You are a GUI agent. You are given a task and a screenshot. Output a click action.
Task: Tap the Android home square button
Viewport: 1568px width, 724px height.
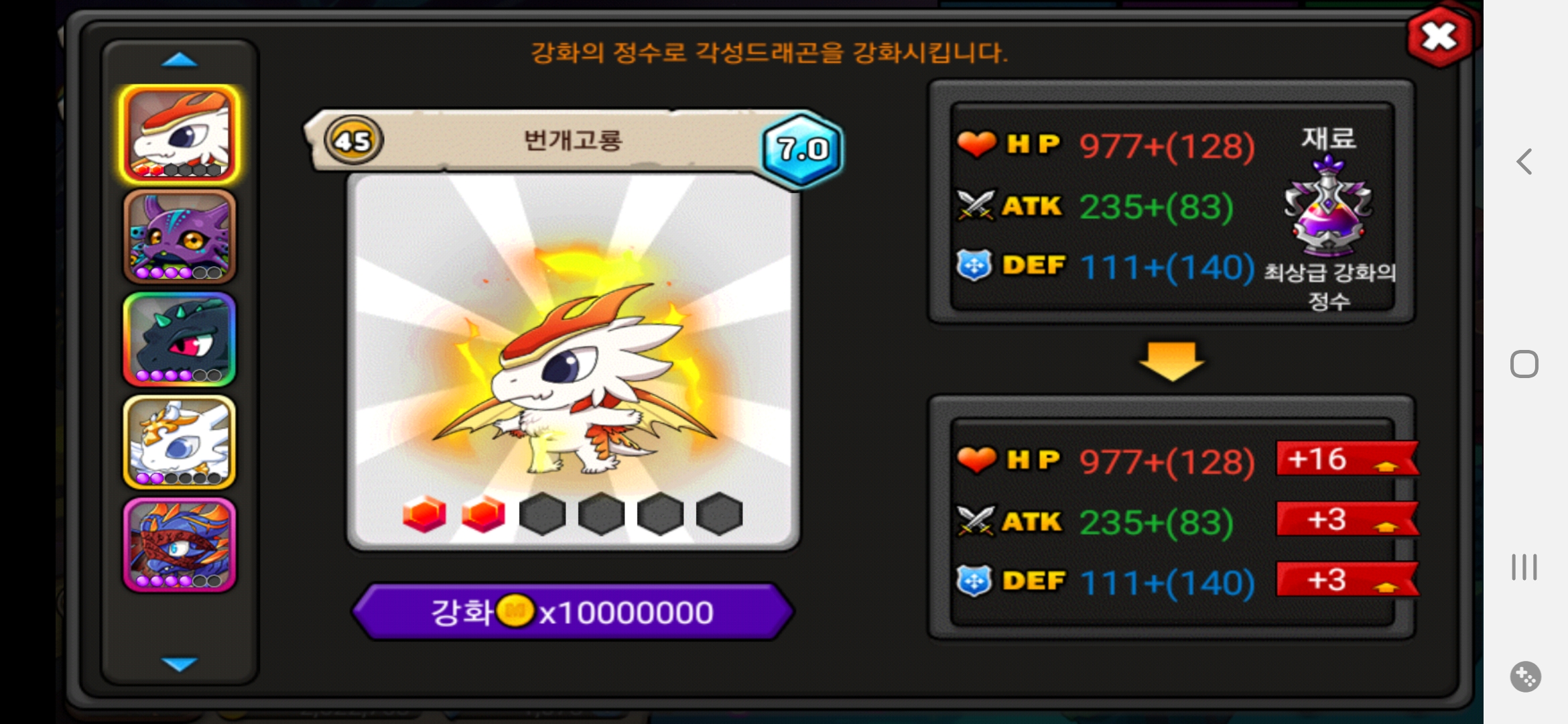click(x=1524, y=364)
